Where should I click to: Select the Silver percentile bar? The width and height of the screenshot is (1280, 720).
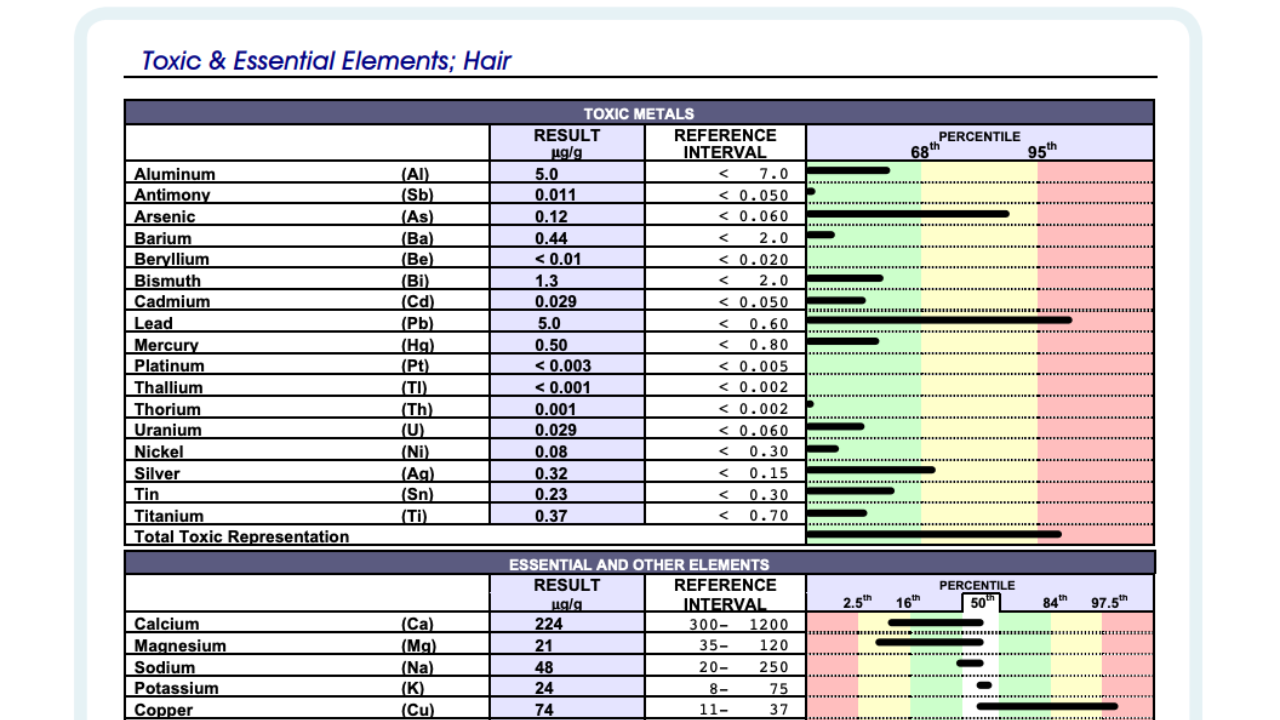click(x=871, y=469)
